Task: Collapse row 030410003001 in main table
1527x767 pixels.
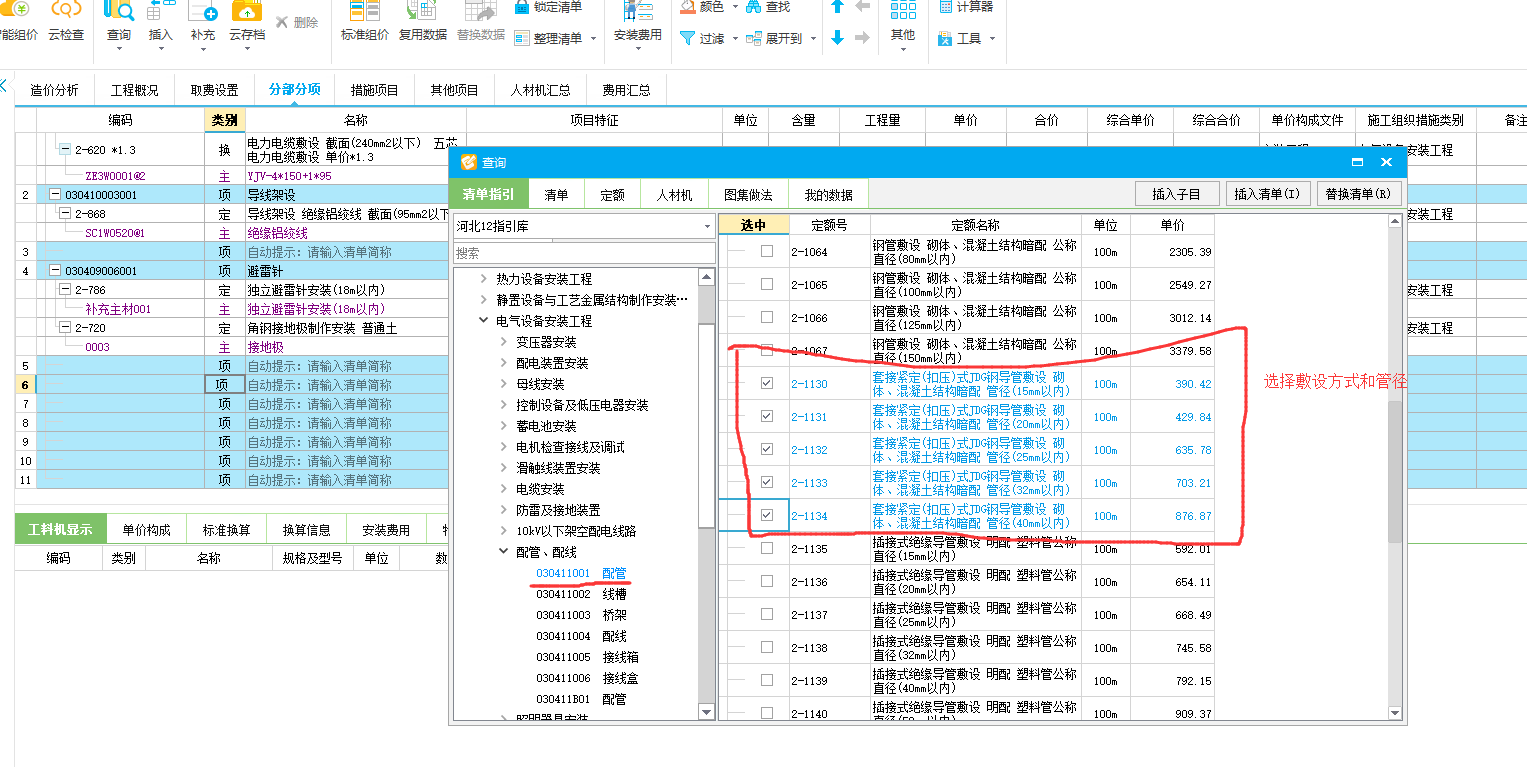Action: [55, 194]
